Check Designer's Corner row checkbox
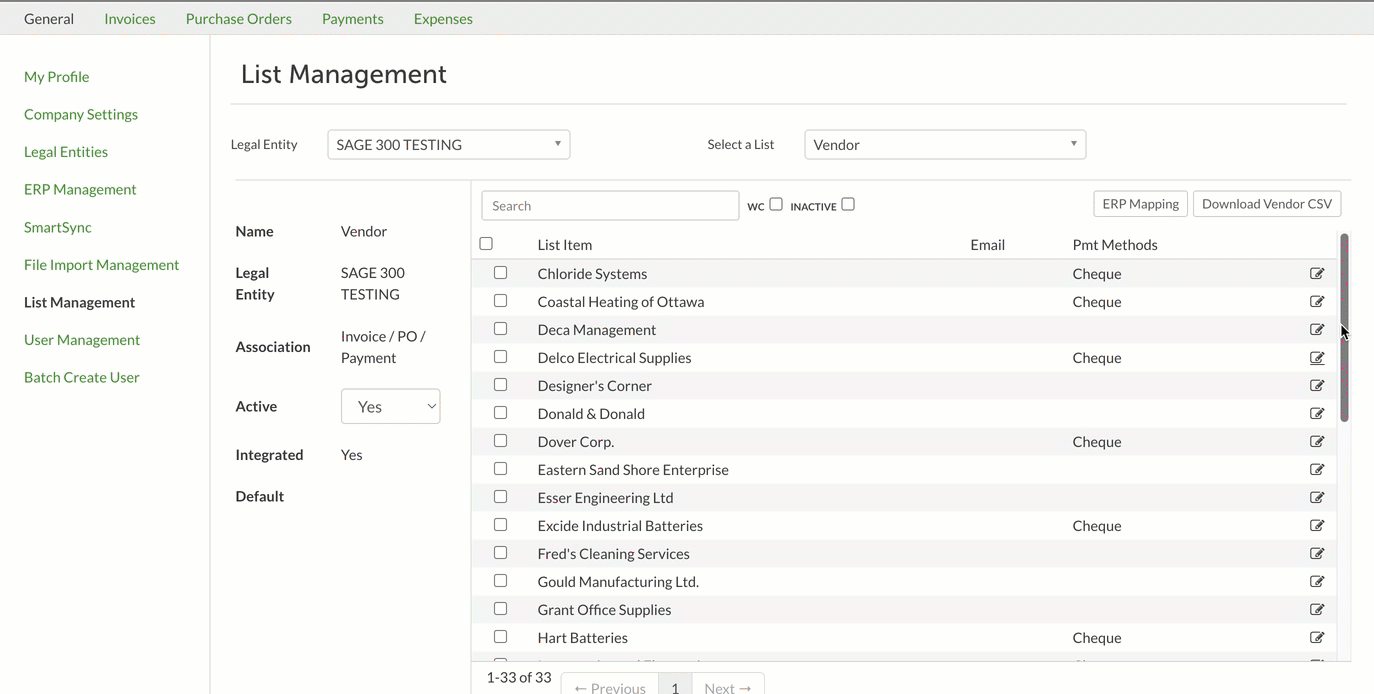The image size is (1374, 694). pos(501,384)
